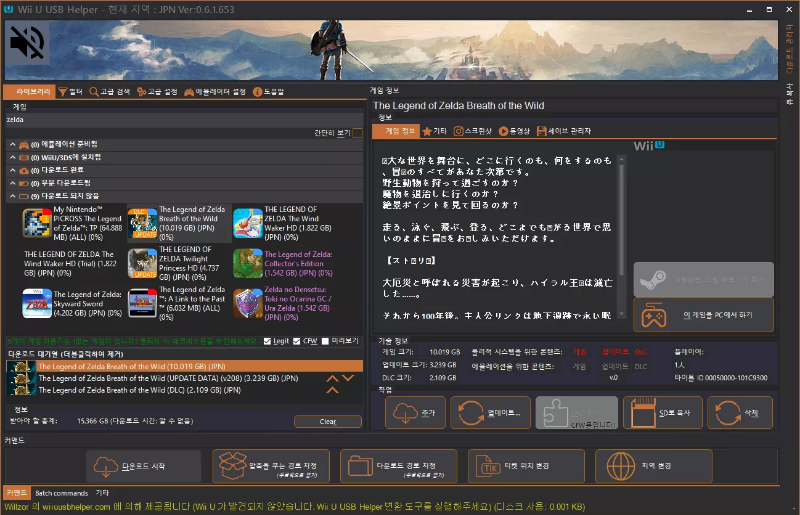
Task: Click description scrollbar down arrow
Action: click(621, 314)
